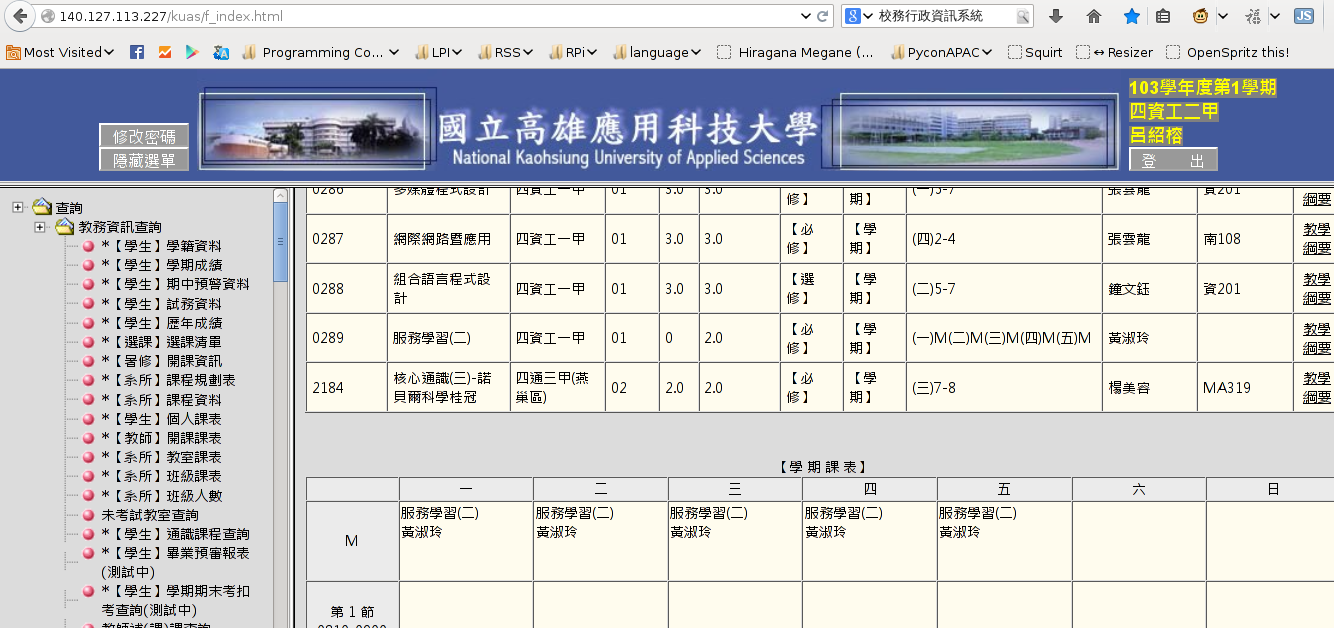
Task: Open the Most Visited bookmarks dropdown
Action: (60, 52)
